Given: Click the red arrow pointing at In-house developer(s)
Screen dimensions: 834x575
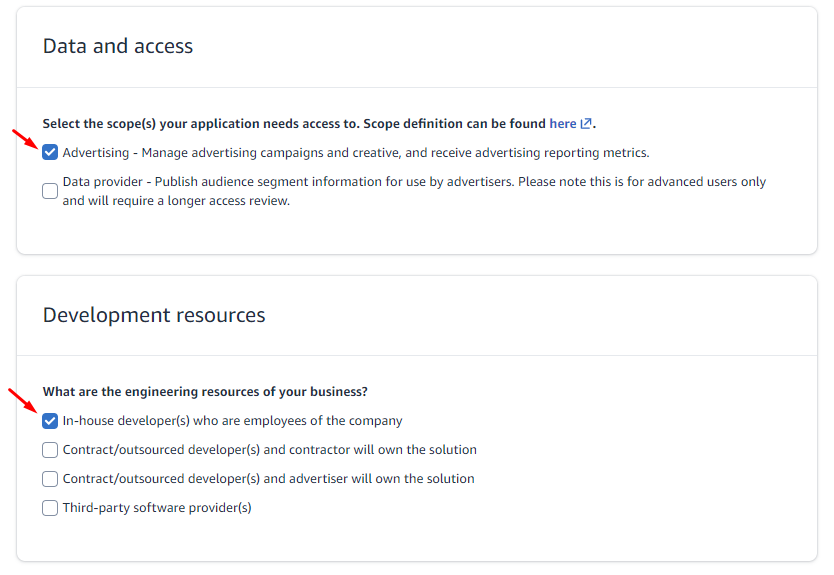Looking at the screenshot, I should 22,401.
